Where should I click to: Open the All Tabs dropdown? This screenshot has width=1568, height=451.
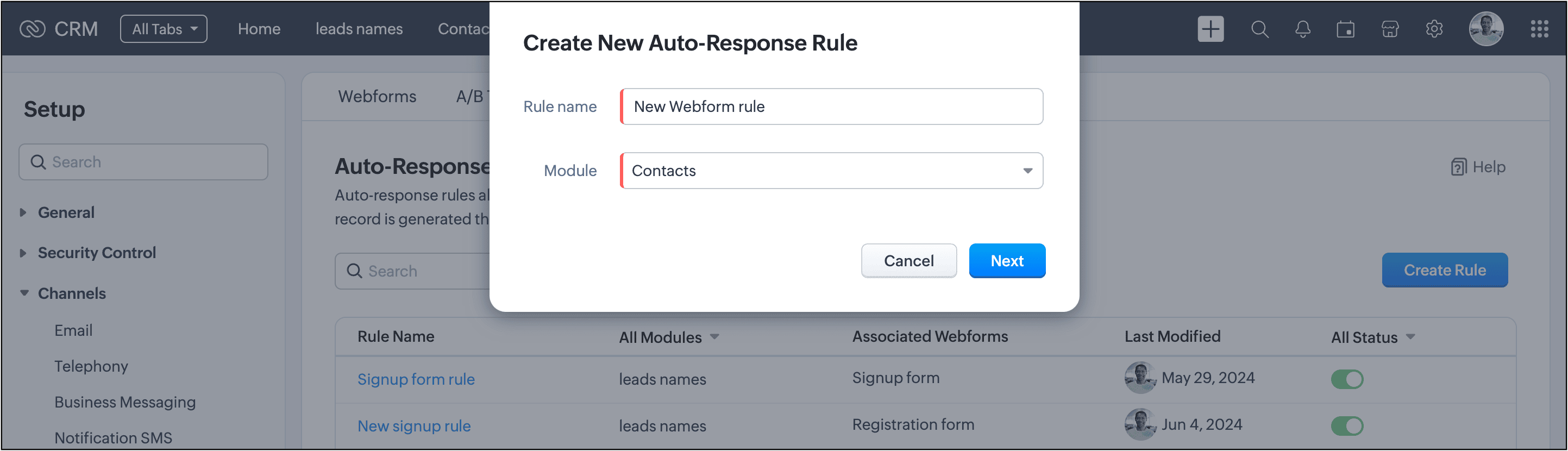(164, 29)
